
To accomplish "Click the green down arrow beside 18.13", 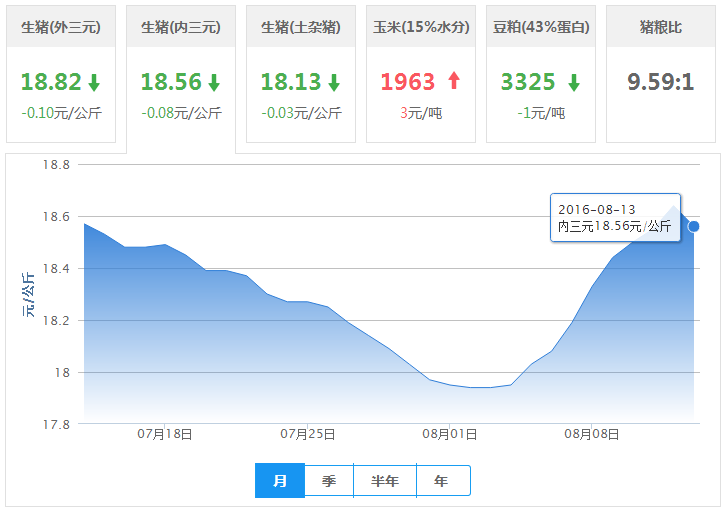I will (x=333, y=82).
